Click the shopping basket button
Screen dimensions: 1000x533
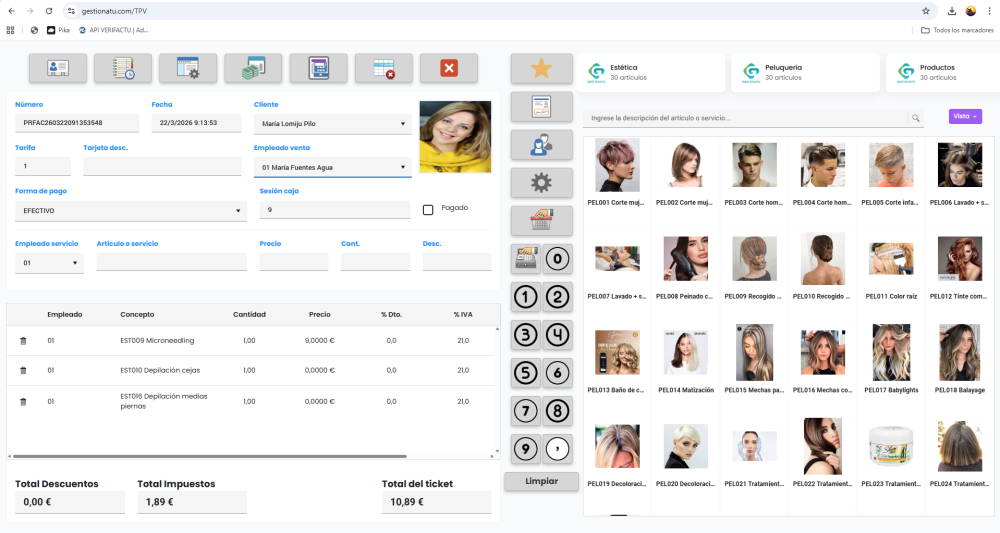point(541,220)
